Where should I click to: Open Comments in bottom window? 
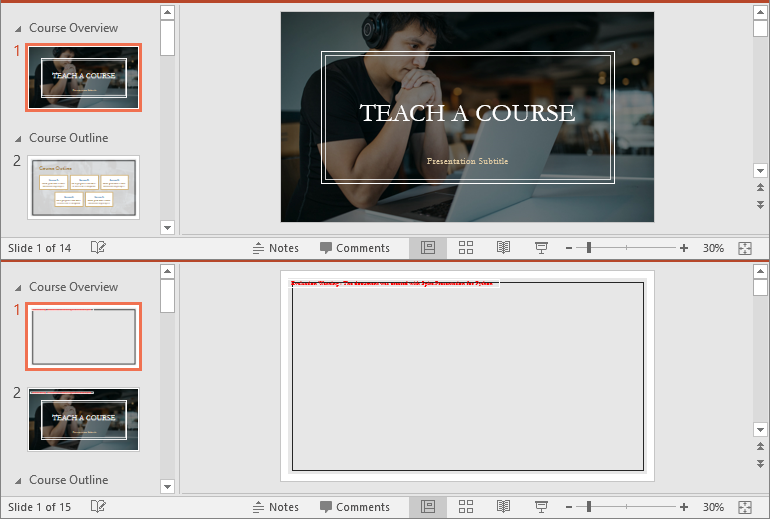[355, 507]
